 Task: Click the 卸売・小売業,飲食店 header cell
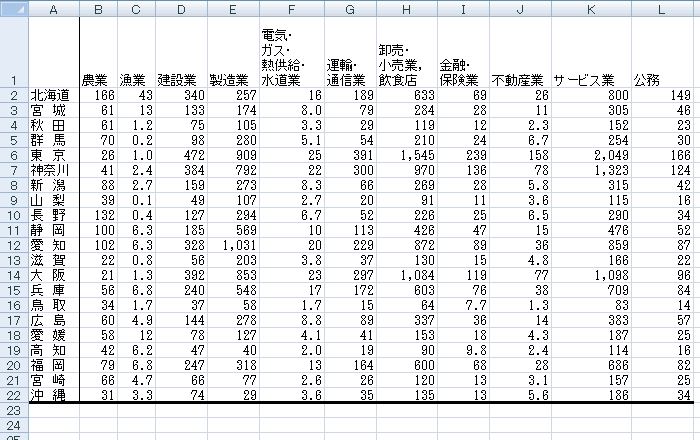click(x=407, y=52)
